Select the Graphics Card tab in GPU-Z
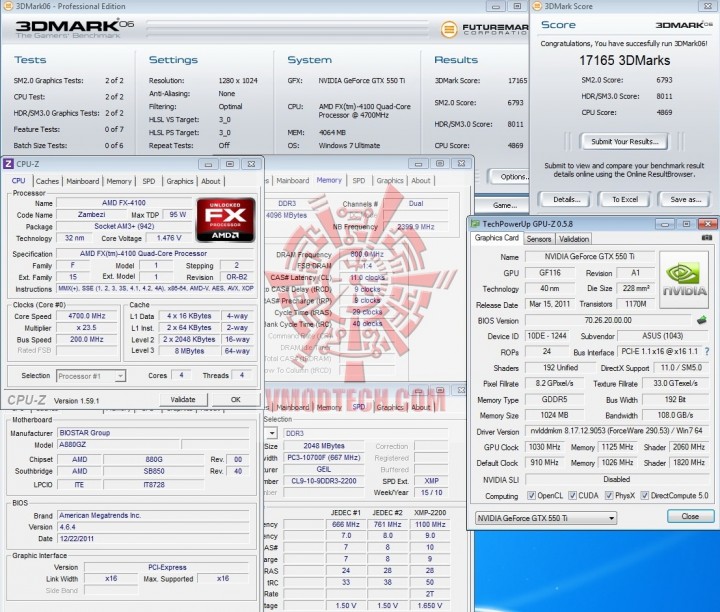Screen dimensions: 720x612 tap(496, 238)
